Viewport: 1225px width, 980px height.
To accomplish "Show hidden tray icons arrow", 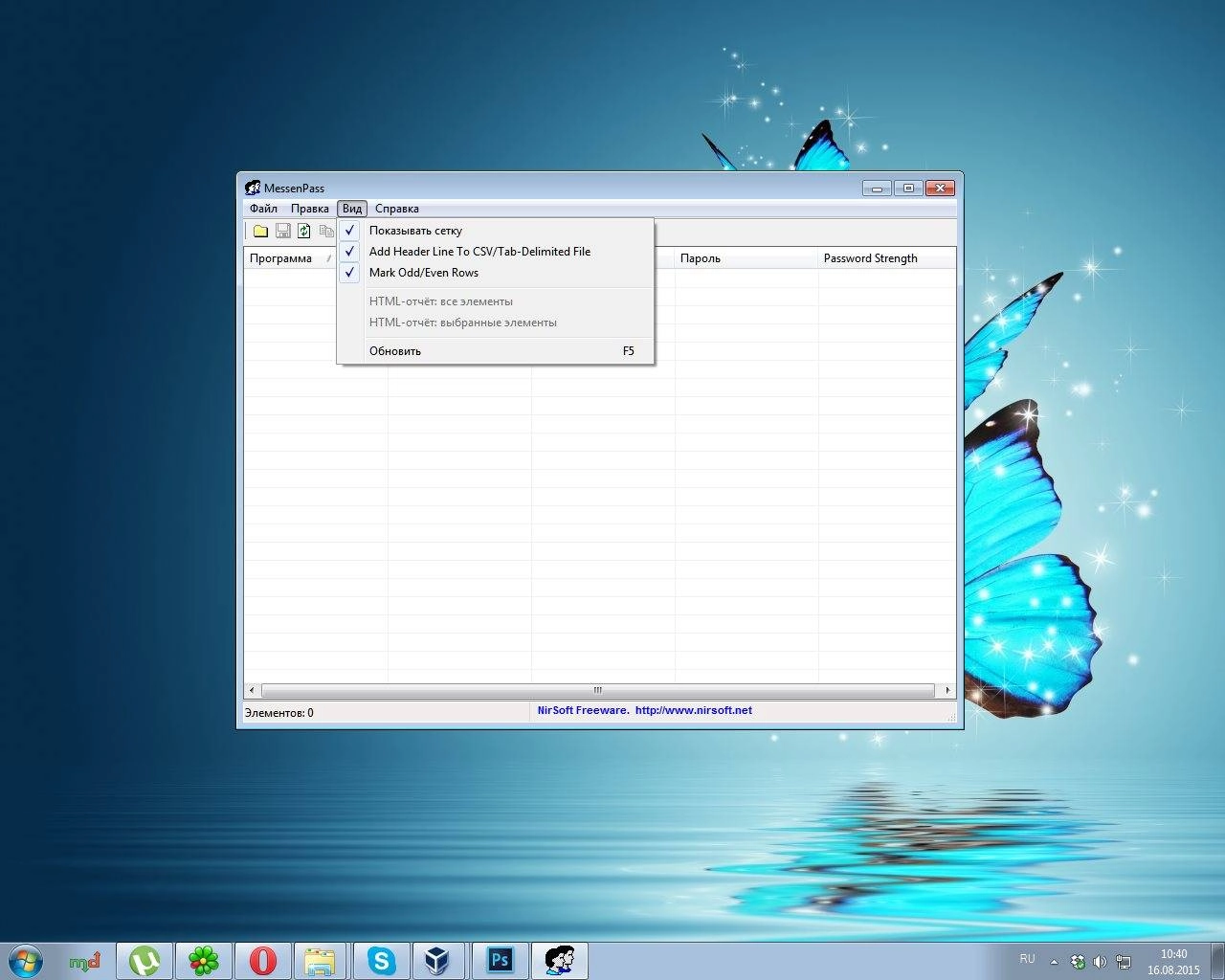I will [x=1054, y=962].
